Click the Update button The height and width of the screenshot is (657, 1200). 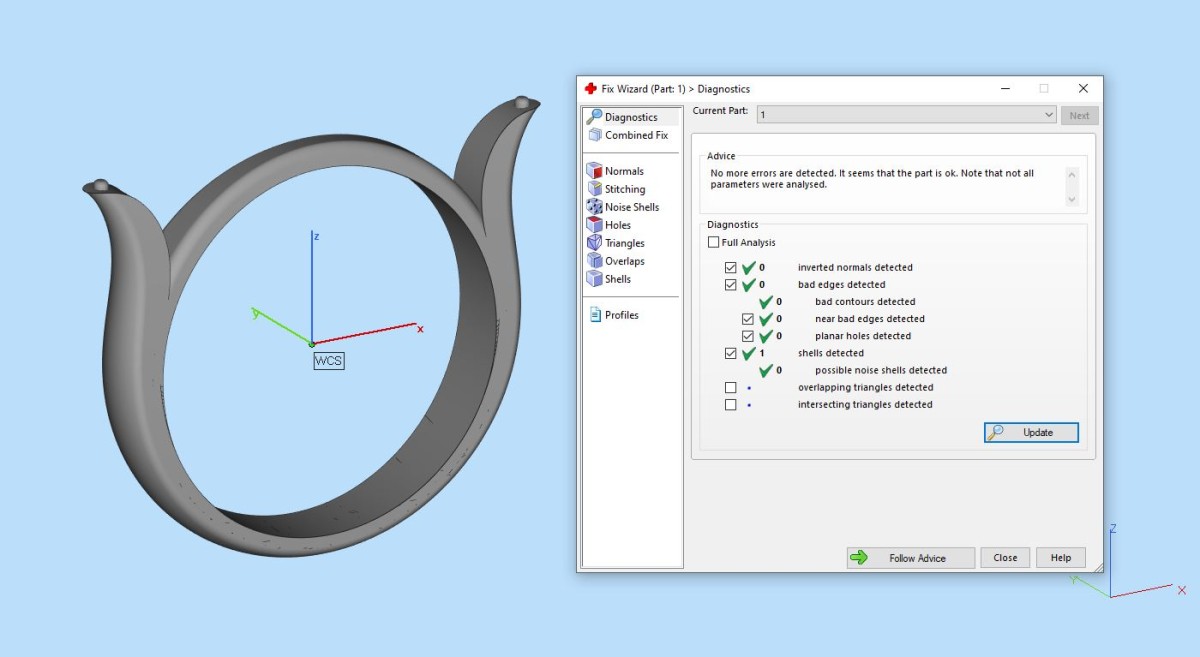coord(1031,433)
